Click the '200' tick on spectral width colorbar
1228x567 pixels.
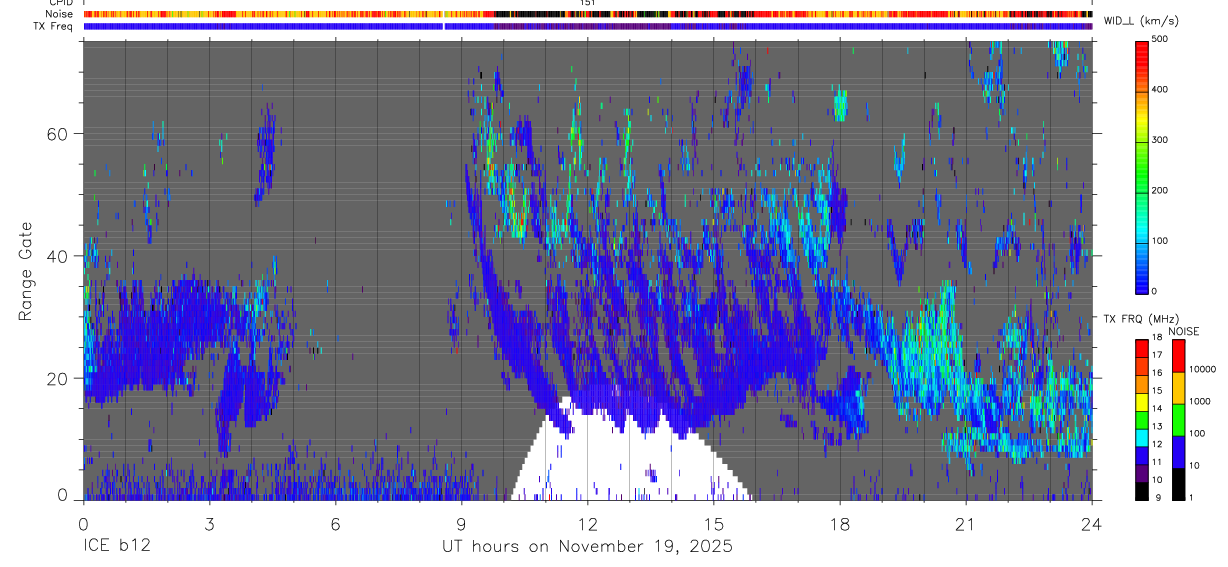(1160, 190)
